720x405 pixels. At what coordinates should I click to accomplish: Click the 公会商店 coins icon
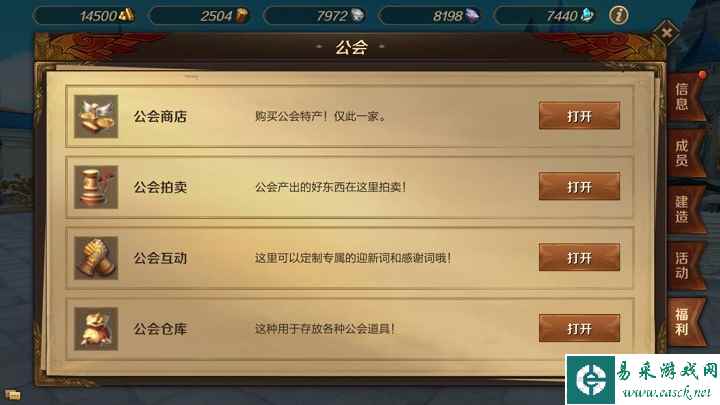96,116
